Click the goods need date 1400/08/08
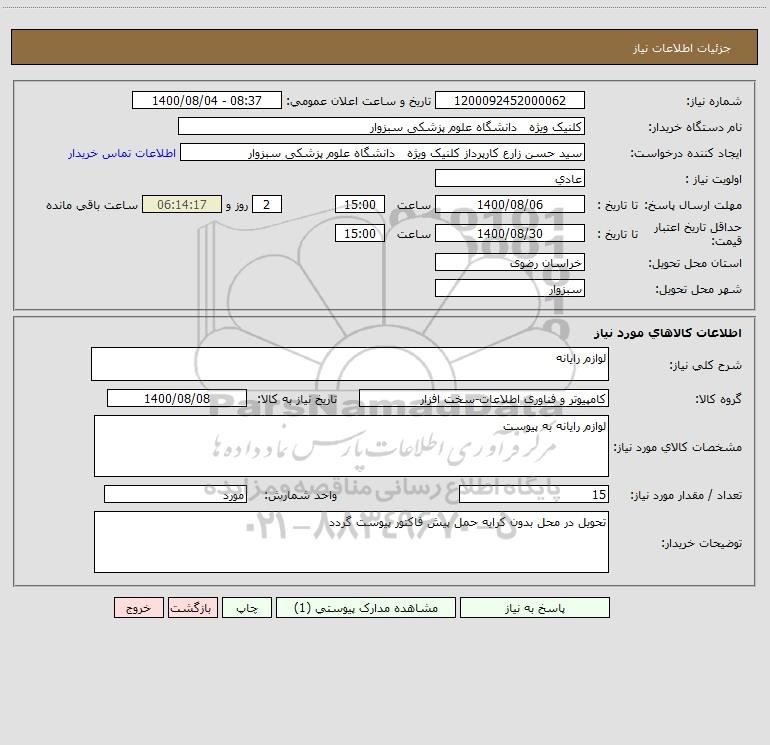Viewport: 770px width, 745px height. pos(177,398)
